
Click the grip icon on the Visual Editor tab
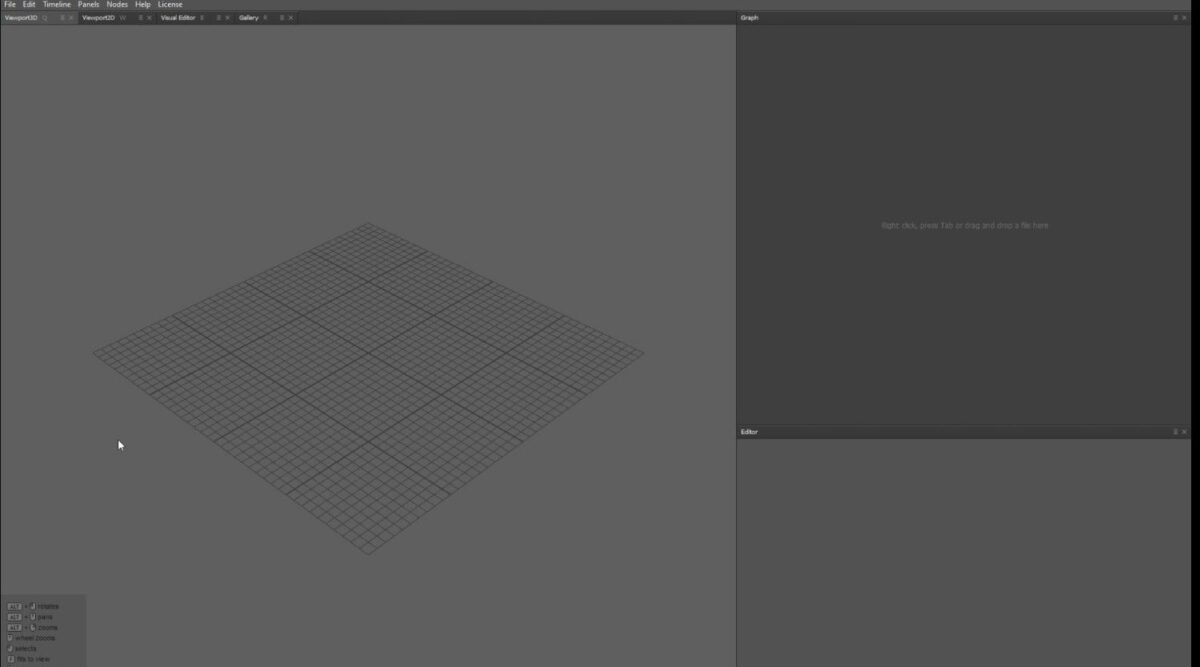218,17
